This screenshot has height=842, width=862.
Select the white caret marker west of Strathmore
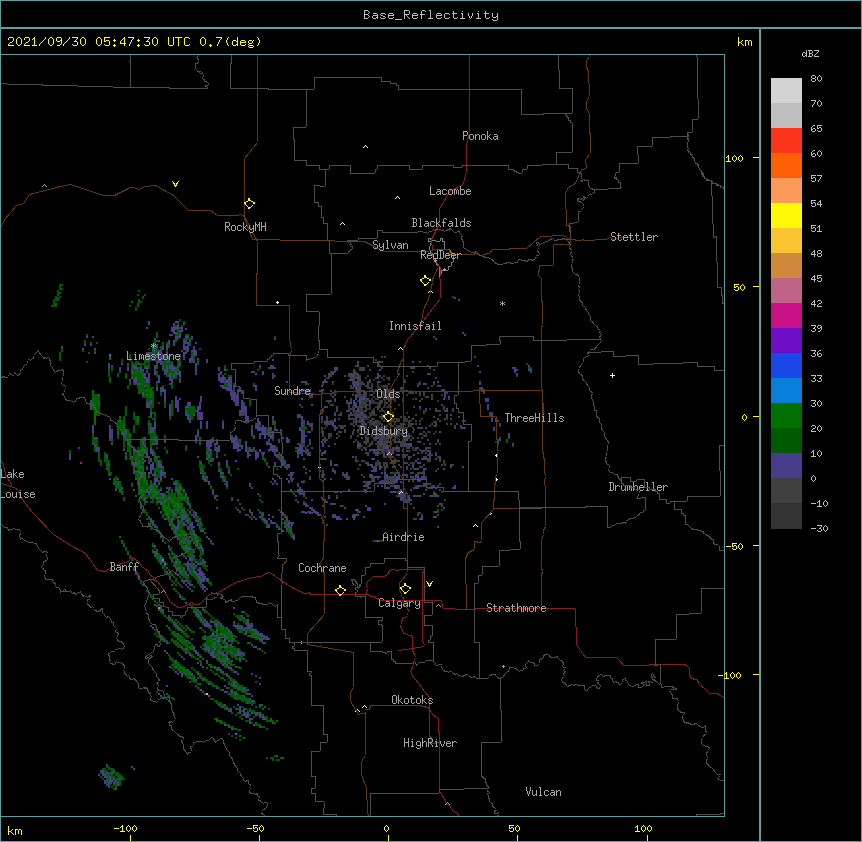(438, 605)
